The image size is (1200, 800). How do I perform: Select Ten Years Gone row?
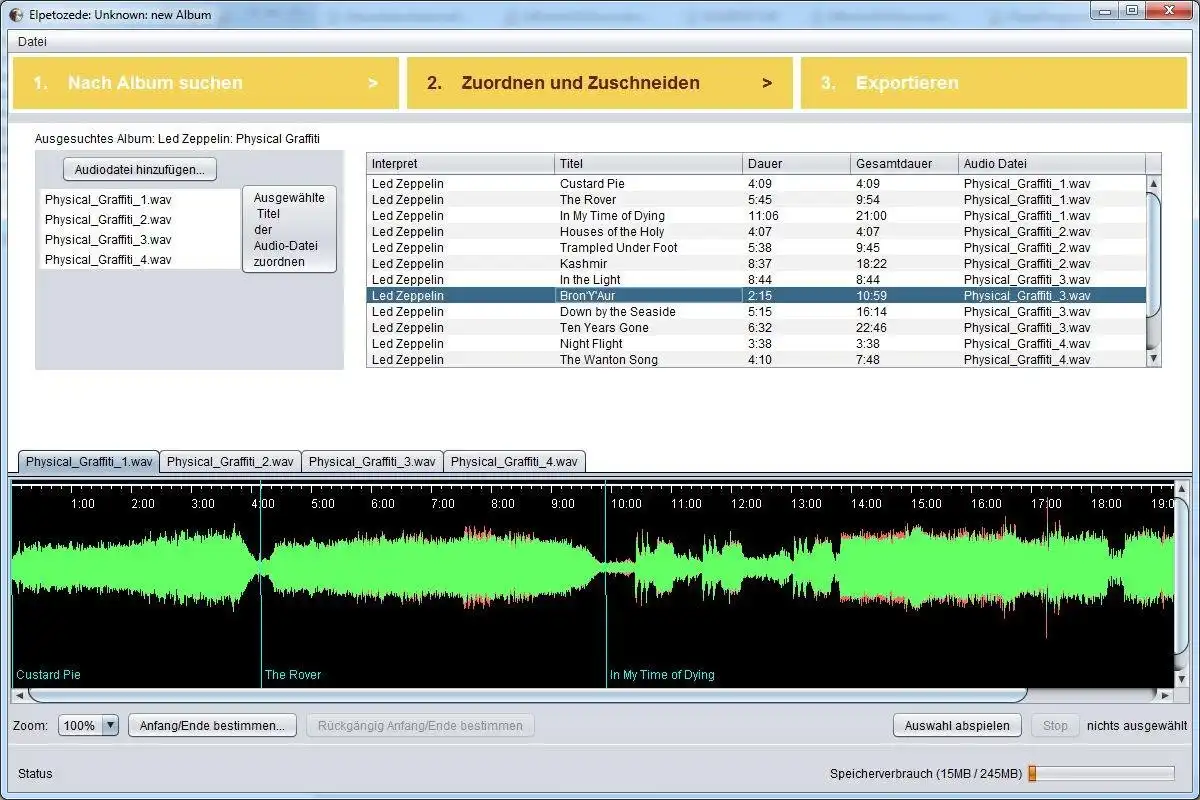(756, 328)
